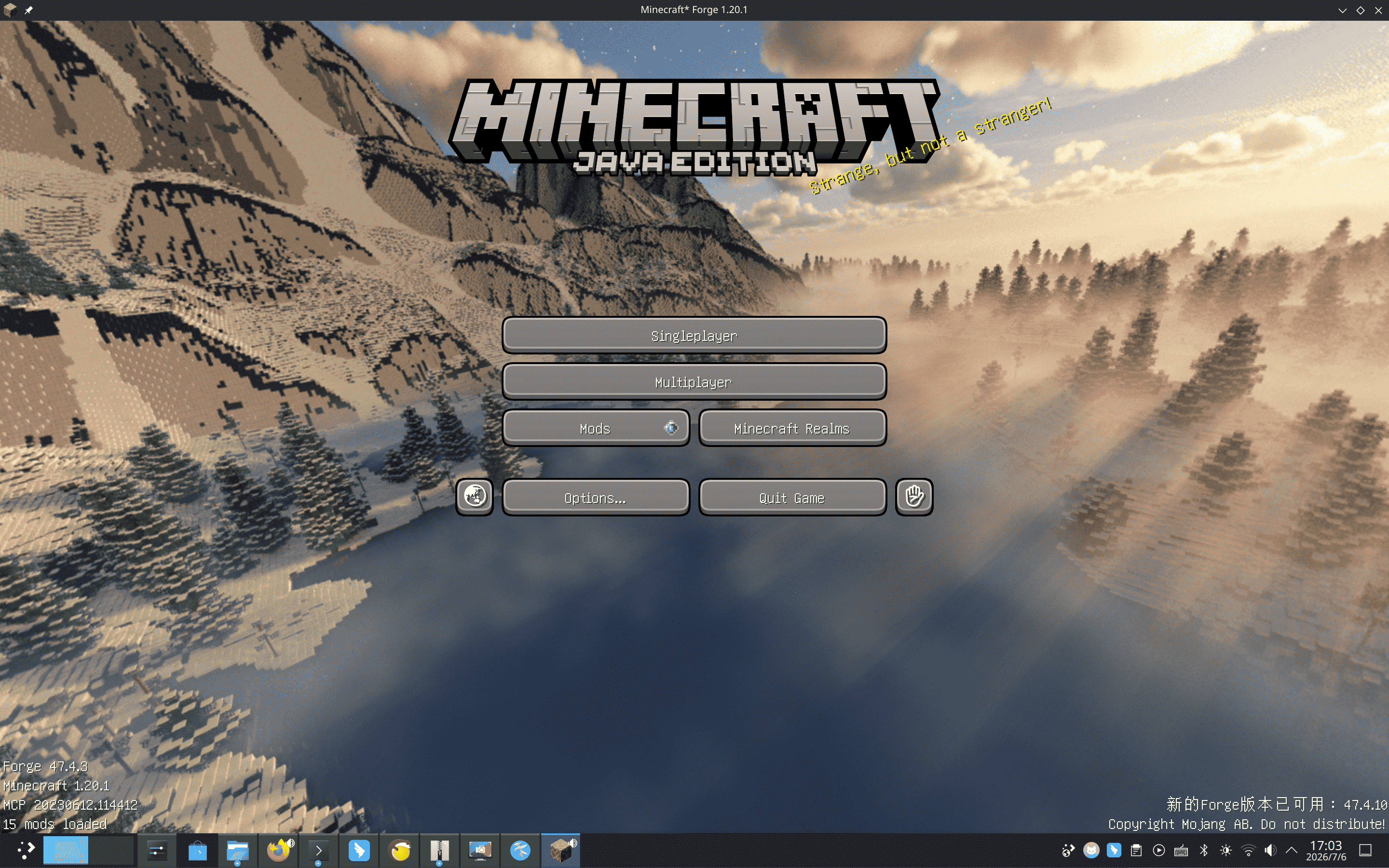Click the Copyright Mojang AB text
The height and width of the screenshot is (868, 1389).
[1247, 825]
